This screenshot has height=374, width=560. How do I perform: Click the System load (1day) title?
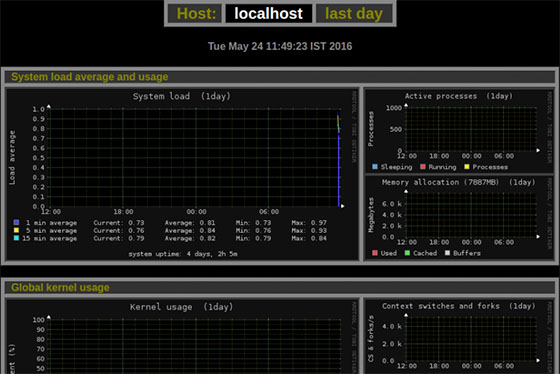coord(182,96)
